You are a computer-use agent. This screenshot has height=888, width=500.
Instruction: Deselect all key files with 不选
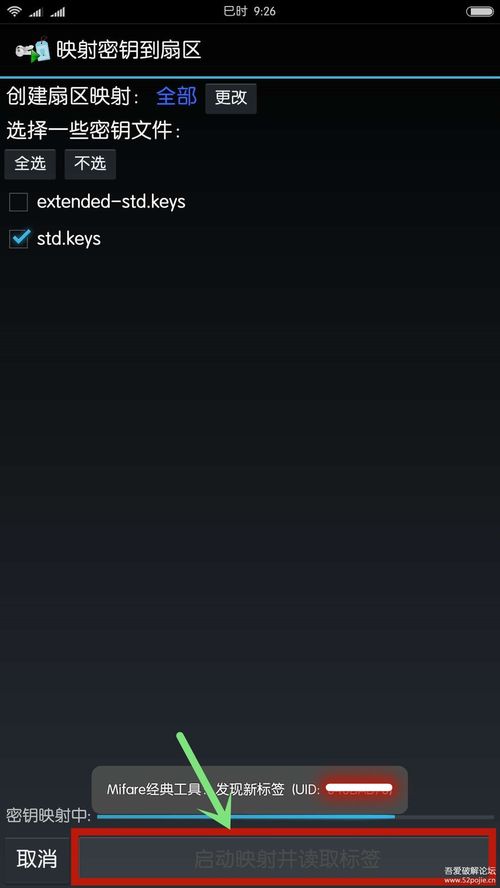tap(90, 164)
